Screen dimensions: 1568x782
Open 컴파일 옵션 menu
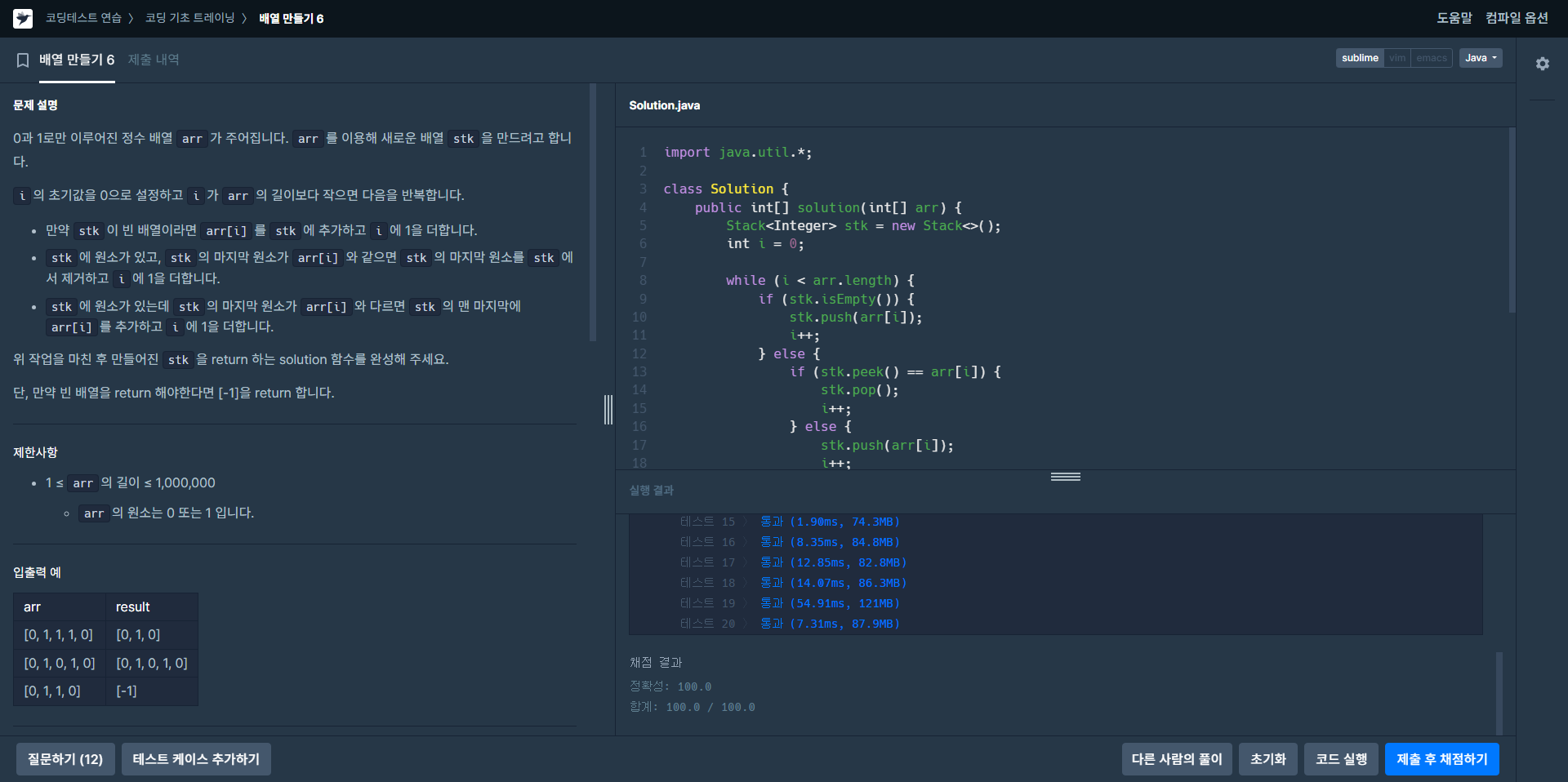[x=1517, y=18]
